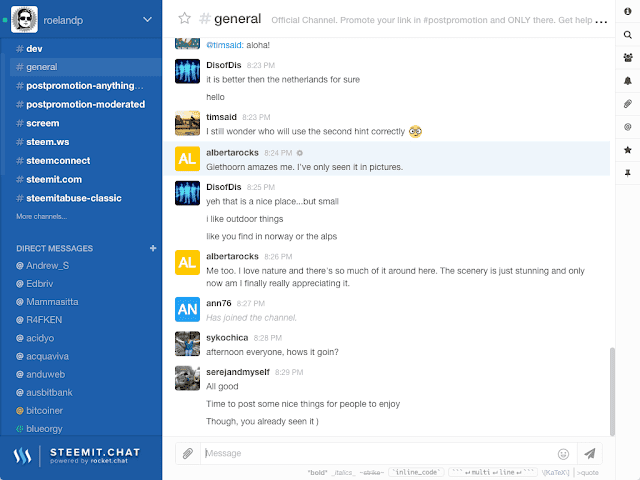640x480 pixels.
Task: Star the general channel as favorite
Action: coord(184,18)
